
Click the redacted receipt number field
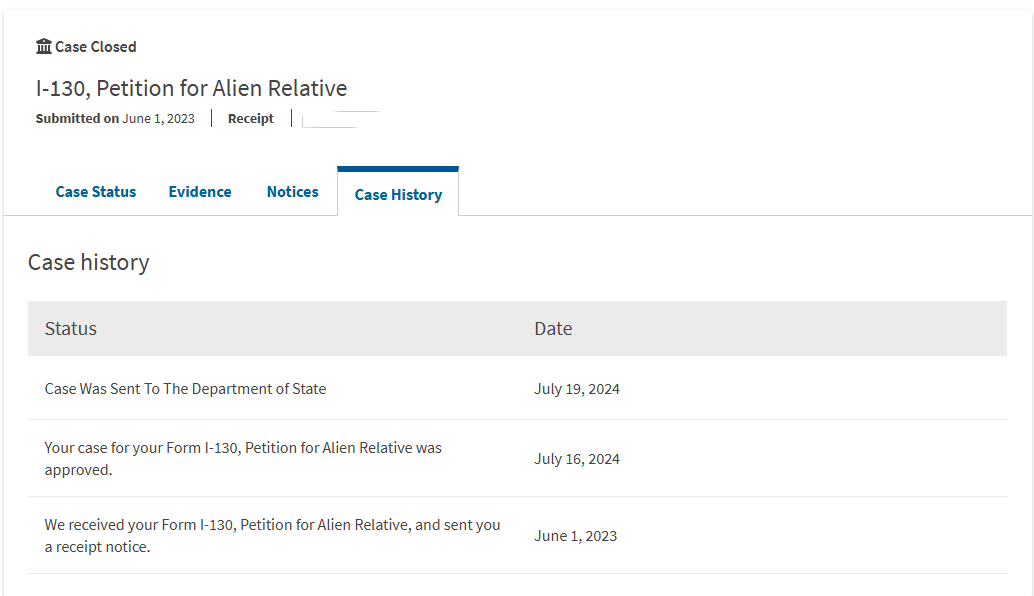click(x=336, y=119)
